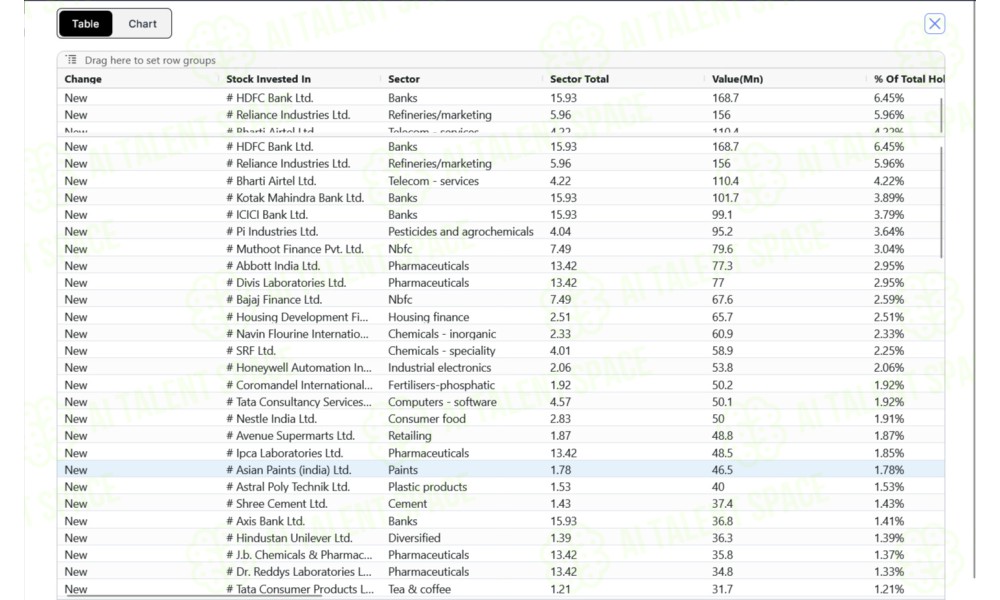1000x600 pixels.
Task: Click the 'Retailing' sector cell
Action: [409, 435]
